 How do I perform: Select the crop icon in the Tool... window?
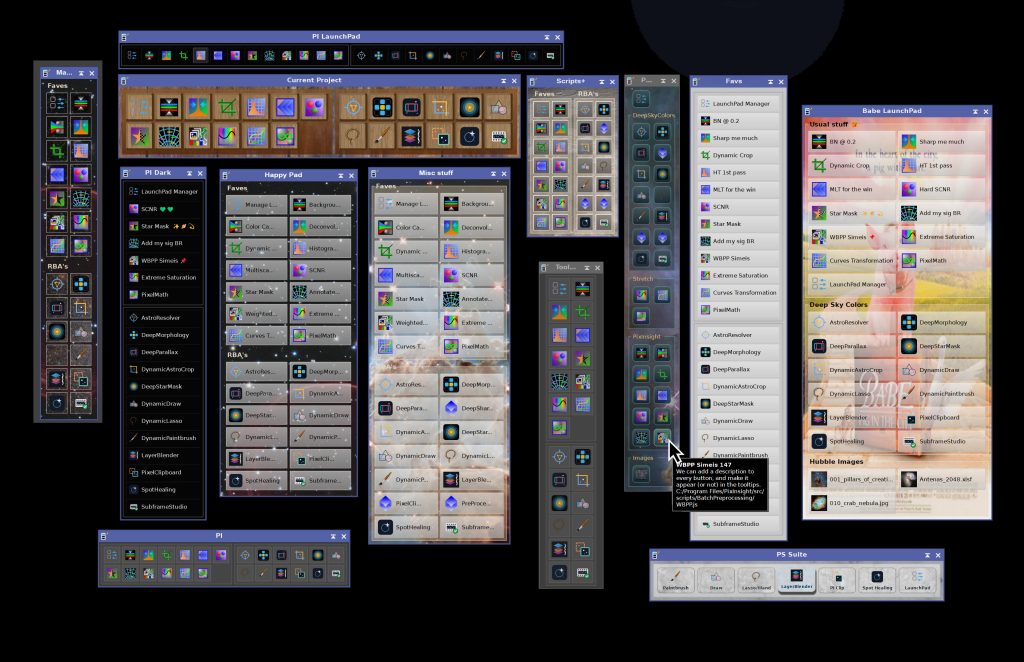click(x=583, y=312)
